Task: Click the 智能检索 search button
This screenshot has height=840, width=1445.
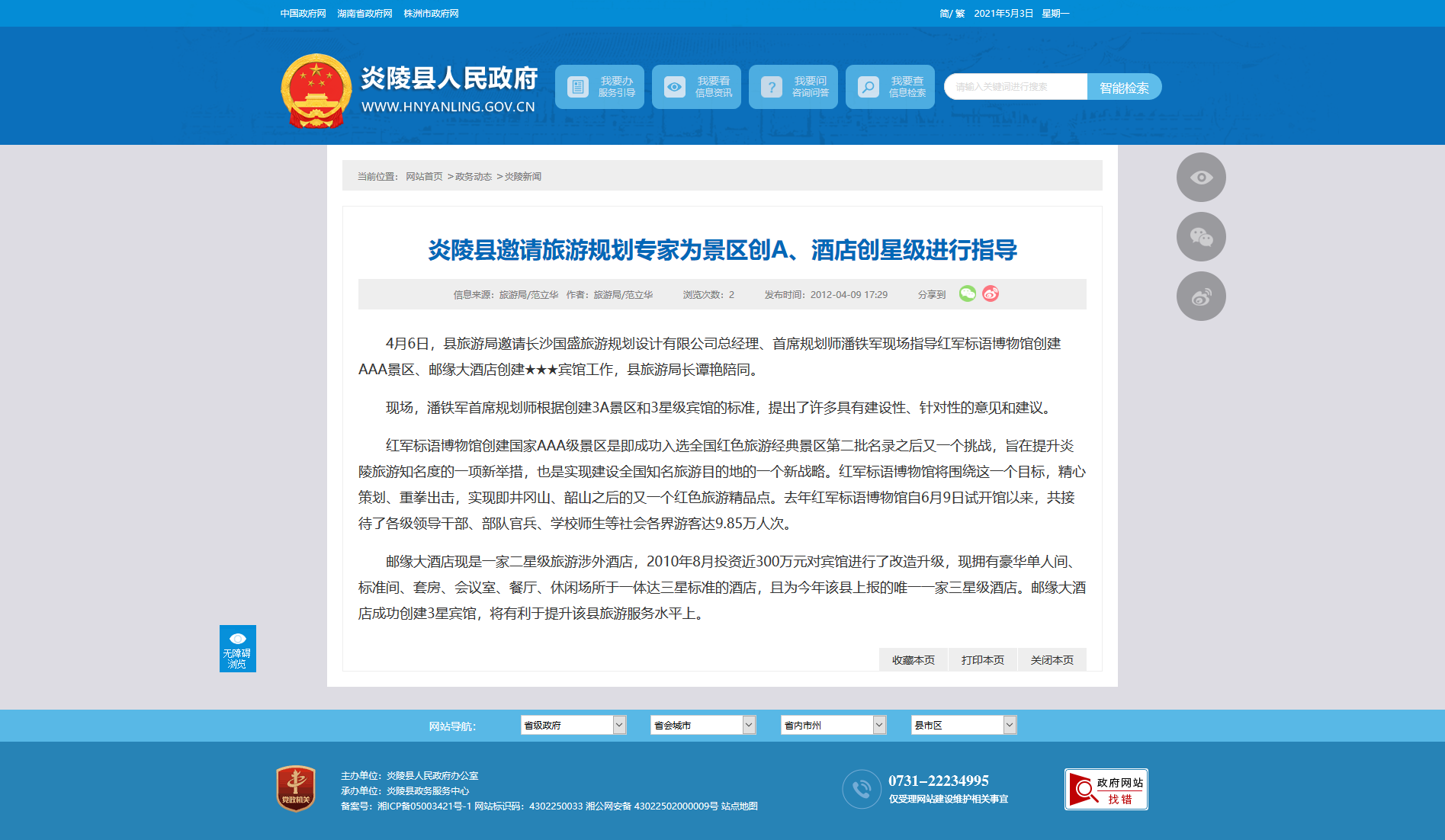Action: [1124, 88]
